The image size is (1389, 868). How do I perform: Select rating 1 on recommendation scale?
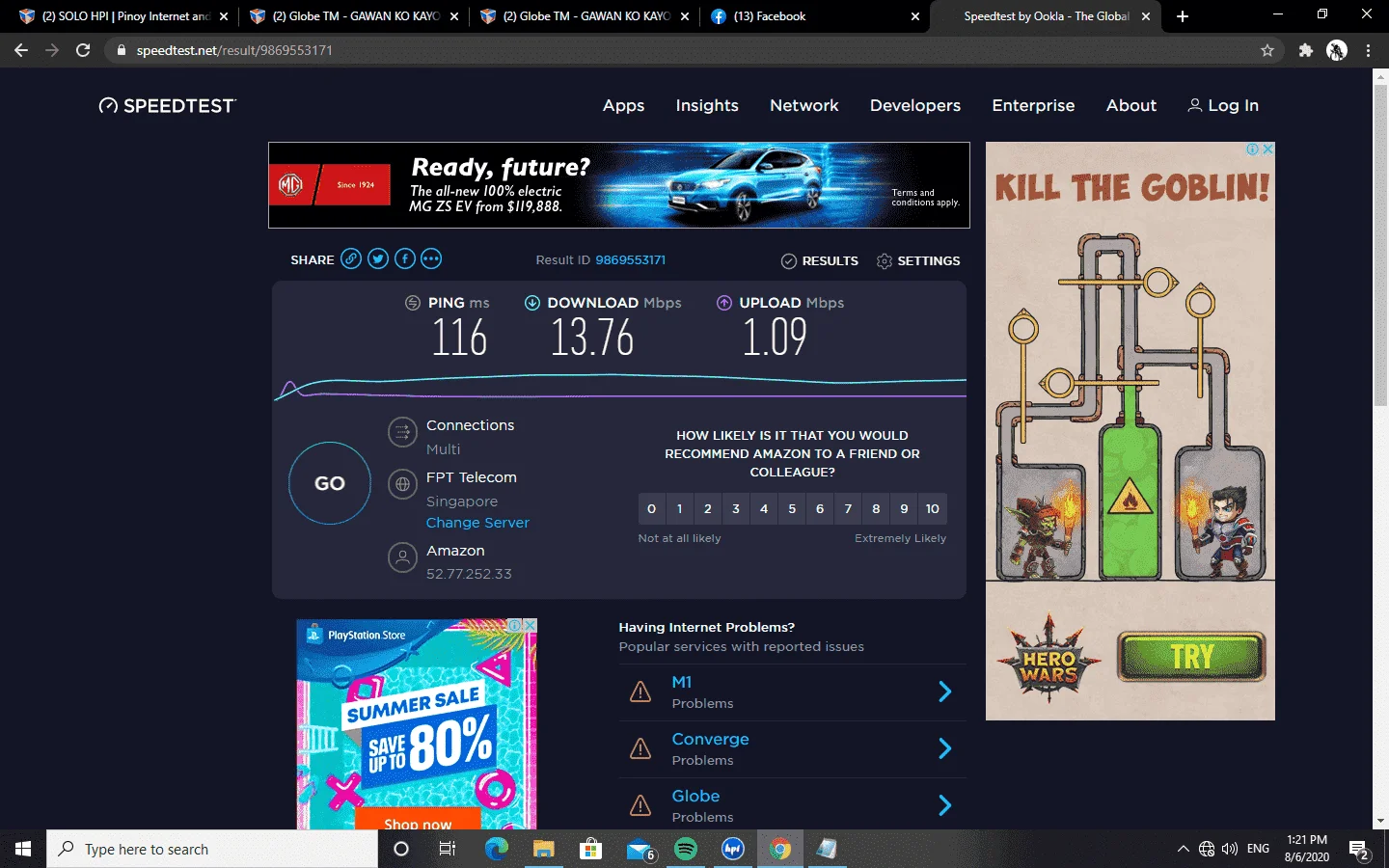680,509
